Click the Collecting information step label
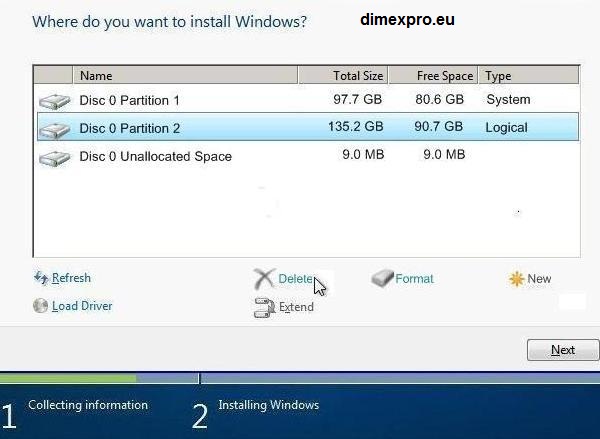 point(88,405)
